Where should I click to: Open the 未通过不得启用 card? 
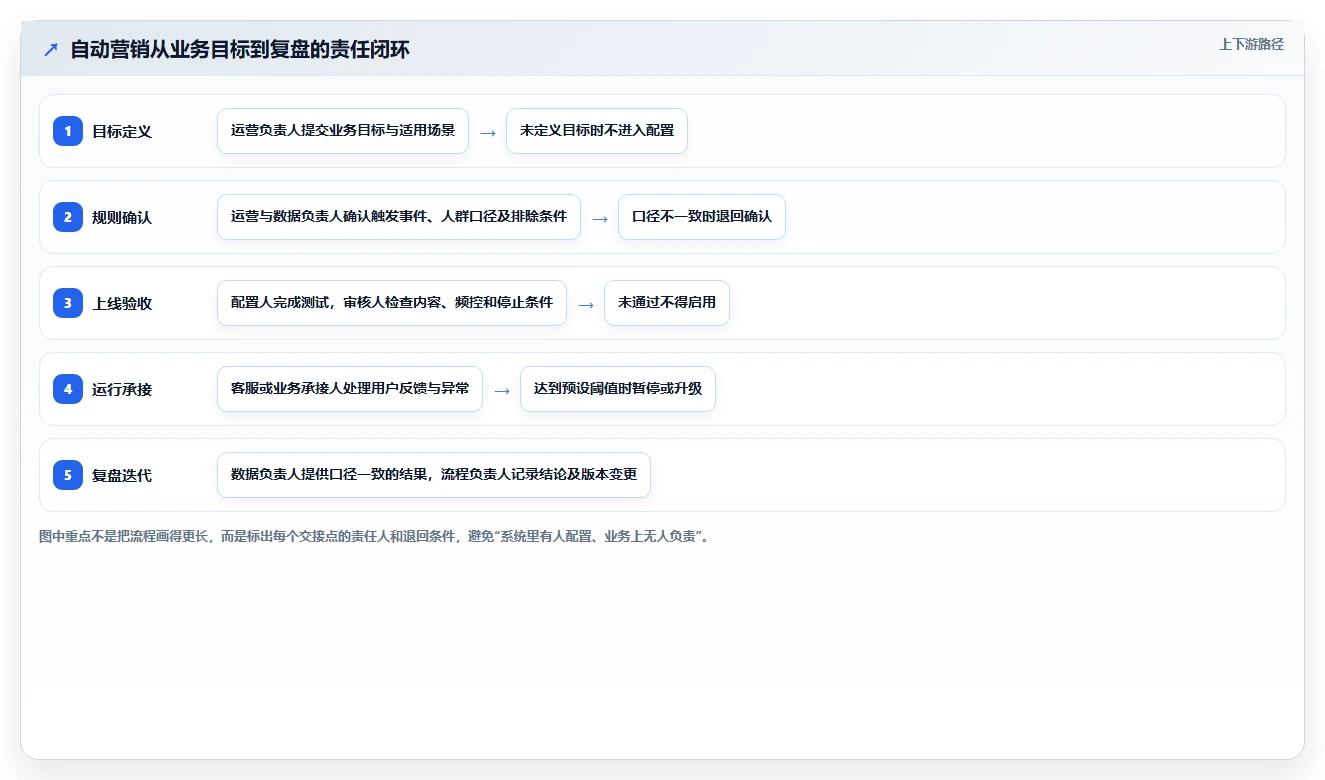pyautogui.click(x=667, y=303)
